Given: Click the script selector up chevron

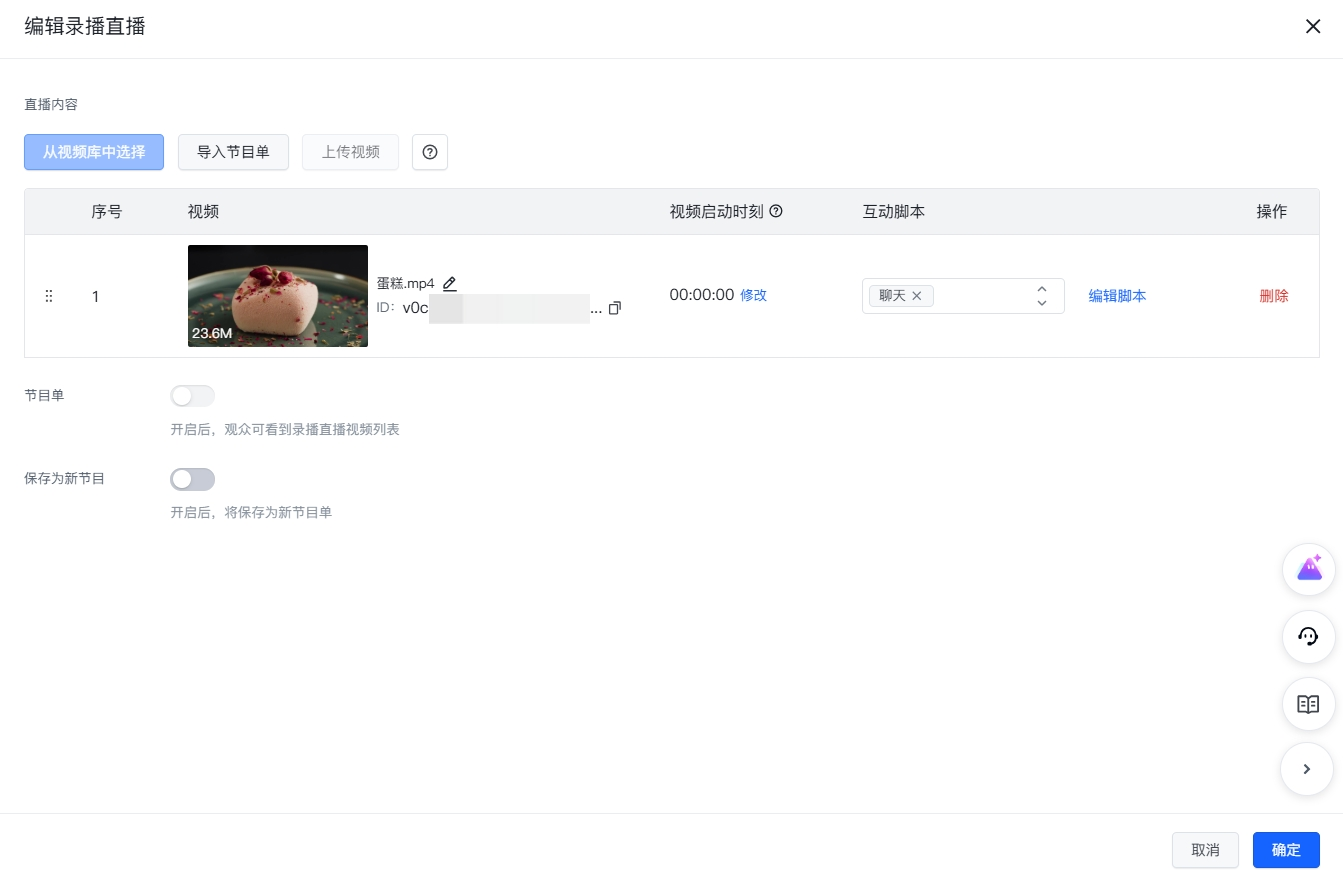Looking at the screenshot, I should (x=1041, y=289).
